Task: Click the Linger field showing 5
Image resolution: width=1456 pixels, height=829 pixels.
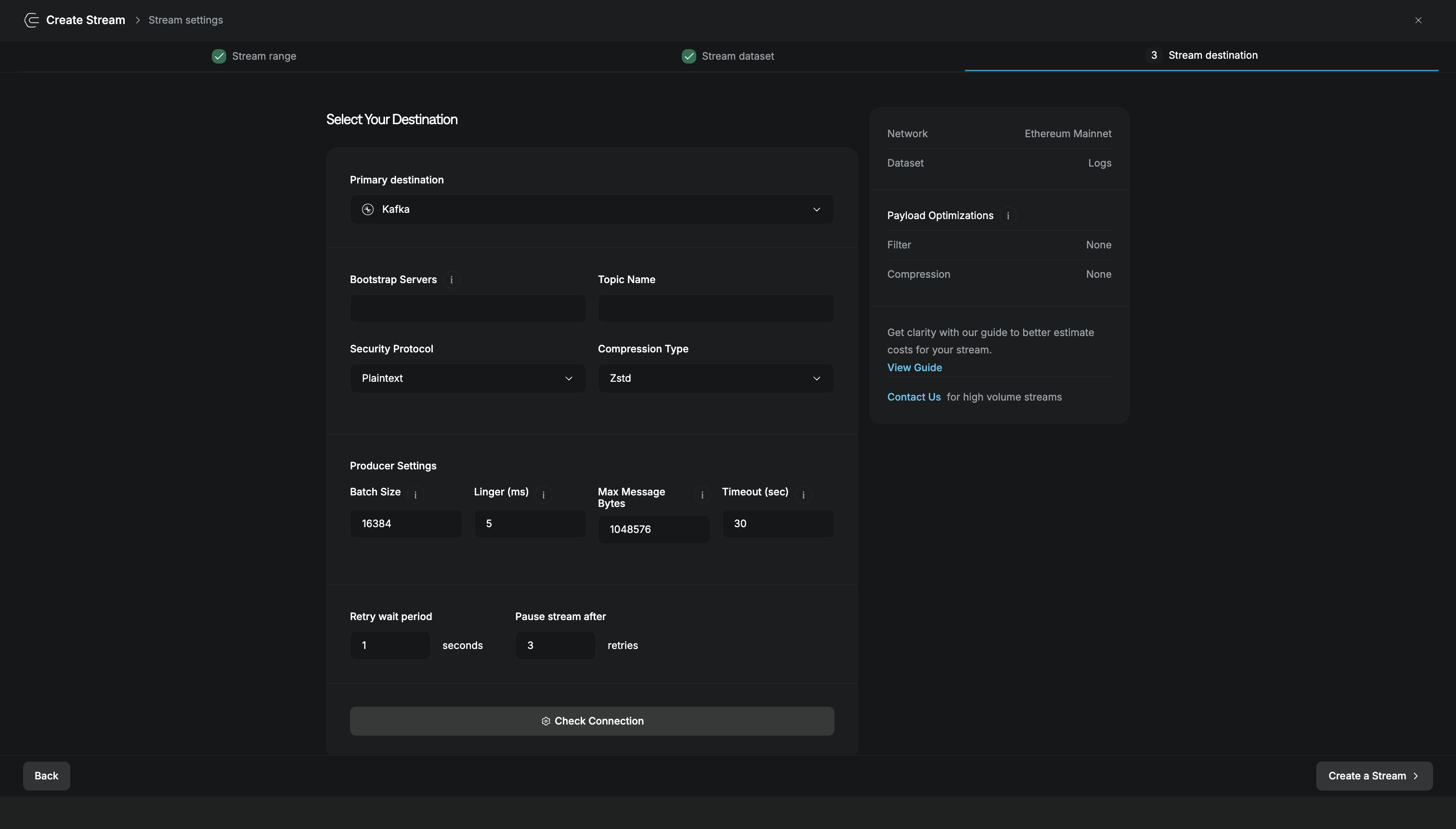Action: [530, 523]
